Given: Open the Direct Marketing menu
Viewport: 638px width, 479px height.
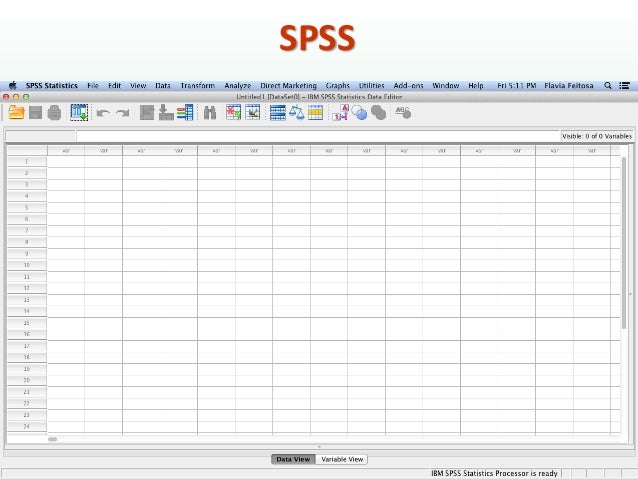Looking at the screenshot, I should [x=288, y=85].
